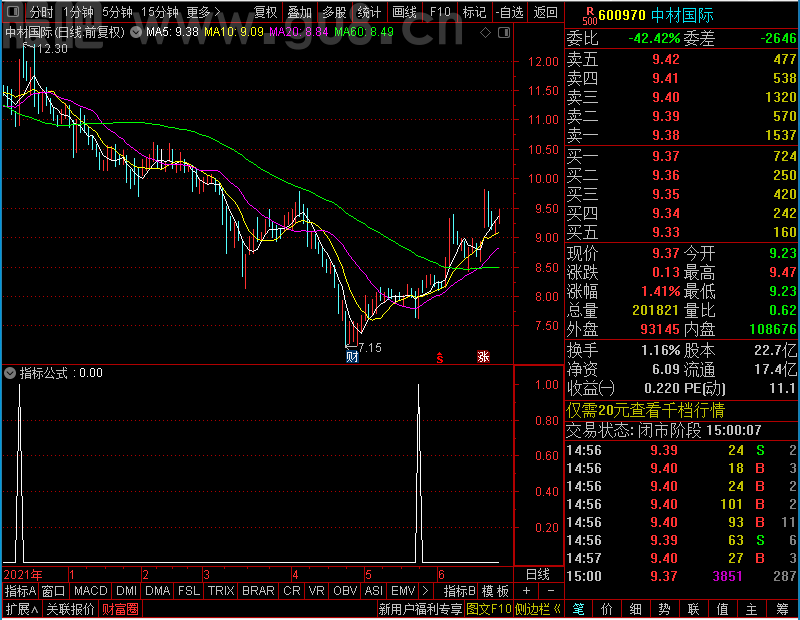800x620 pixels.
Task: Click the 新用户福利专享 promo link
Action: 420,609
